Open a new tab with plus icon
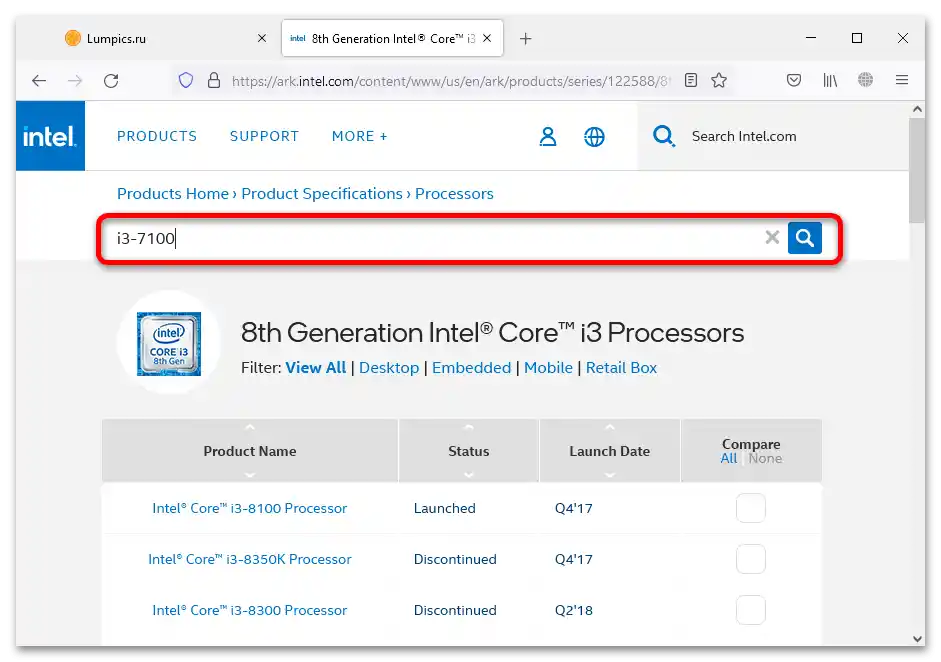The image size is (941, 662). coord(526,39)
